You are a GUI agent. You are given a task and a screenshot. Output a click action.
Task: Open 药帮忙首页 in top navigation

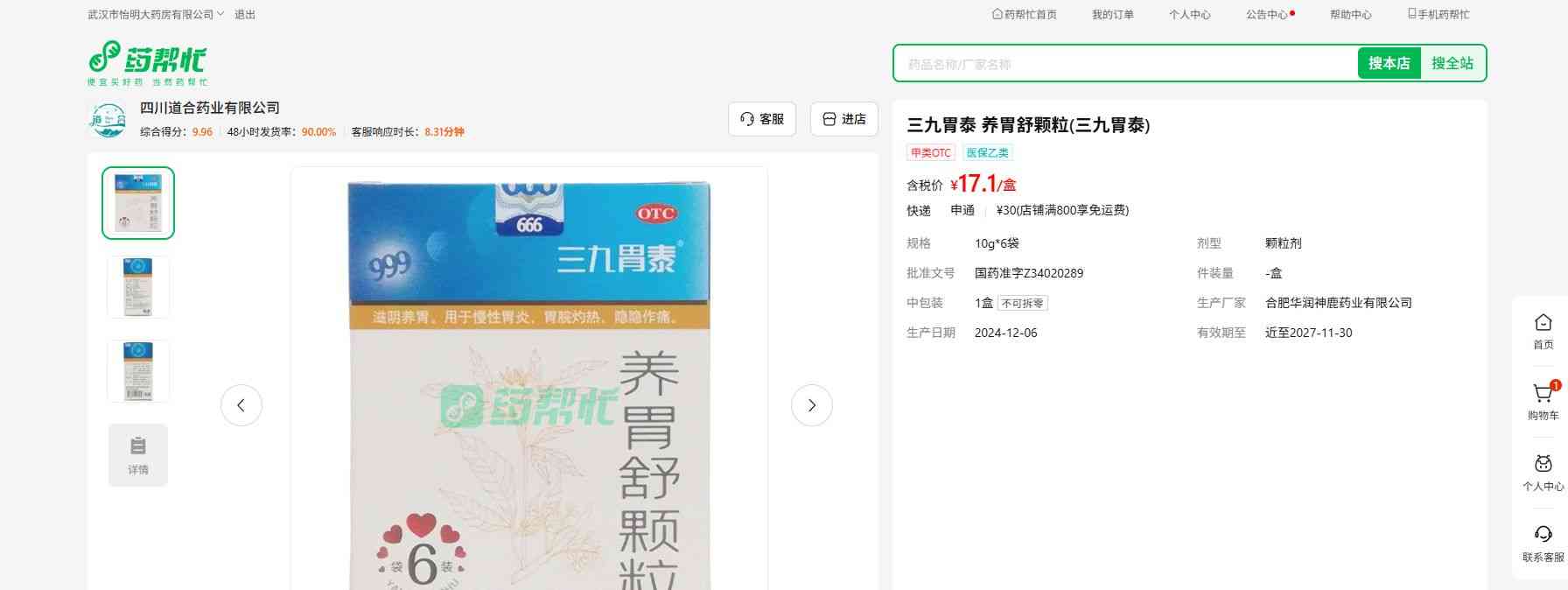point(1025,15)
